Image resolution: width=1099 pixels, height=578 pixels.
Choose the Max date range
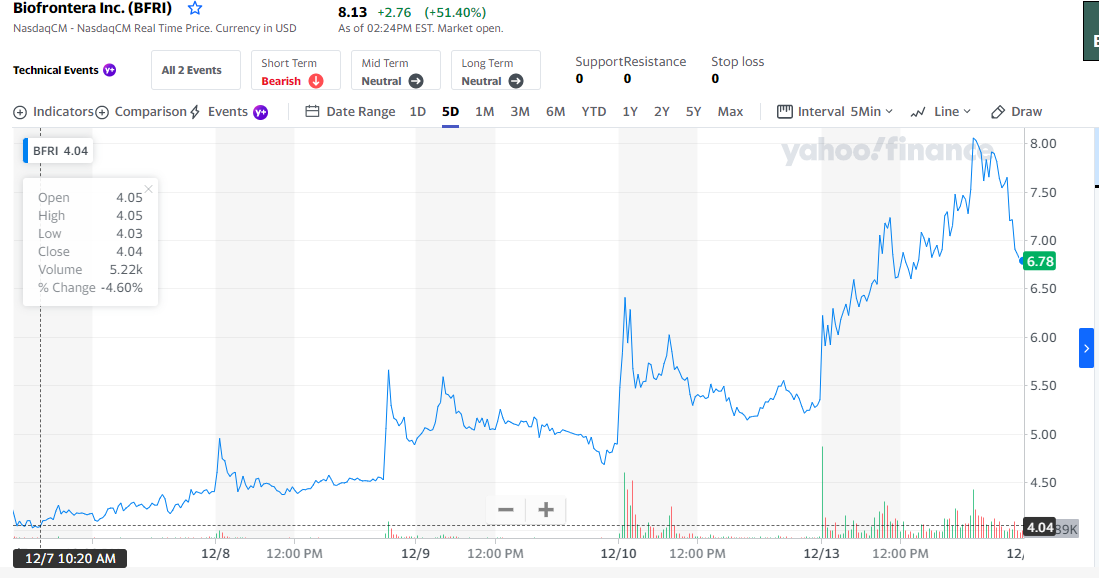730,111
